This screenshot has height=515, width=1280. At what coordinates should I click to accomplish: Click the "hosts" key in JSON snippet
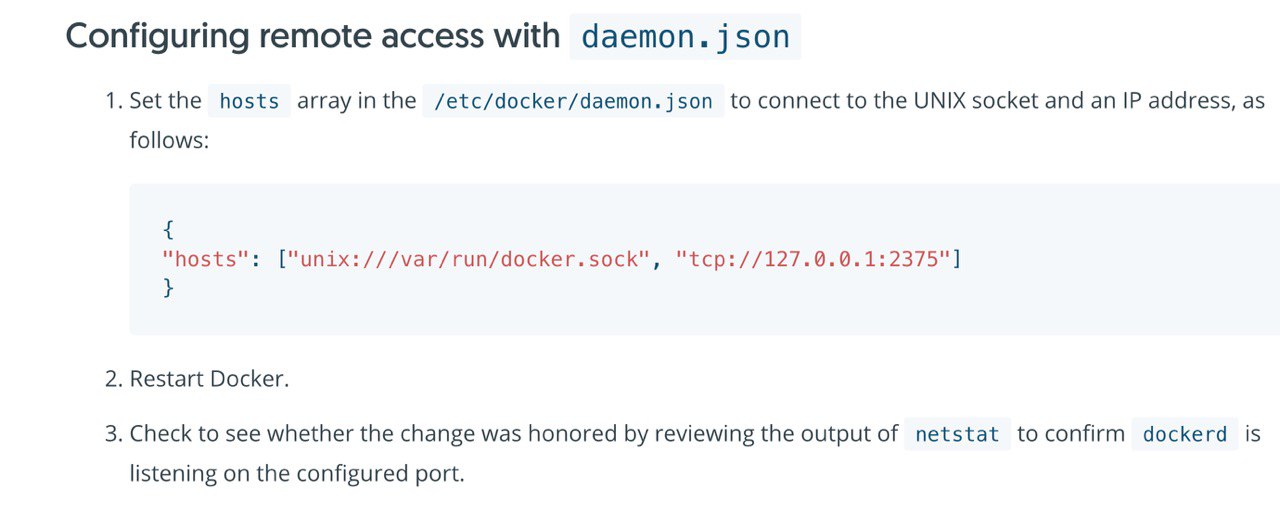click(205, 260)
